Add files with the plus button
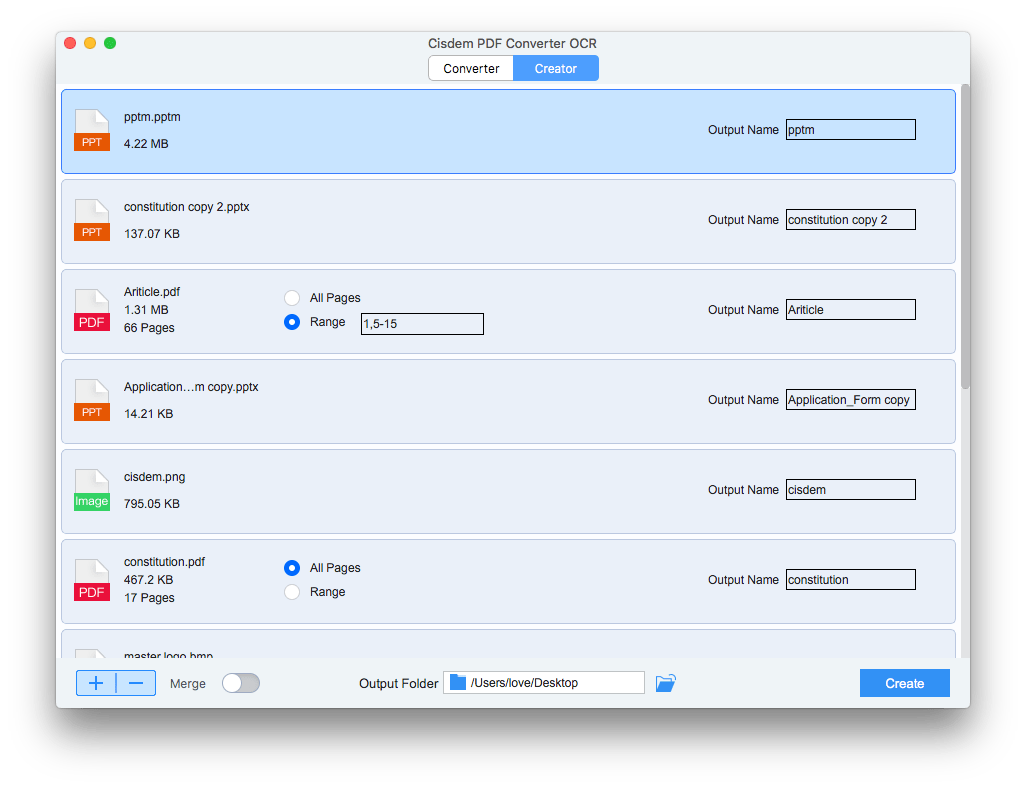Image resolution: width=1026 pixels, height=788 pixels. point(96,683)
